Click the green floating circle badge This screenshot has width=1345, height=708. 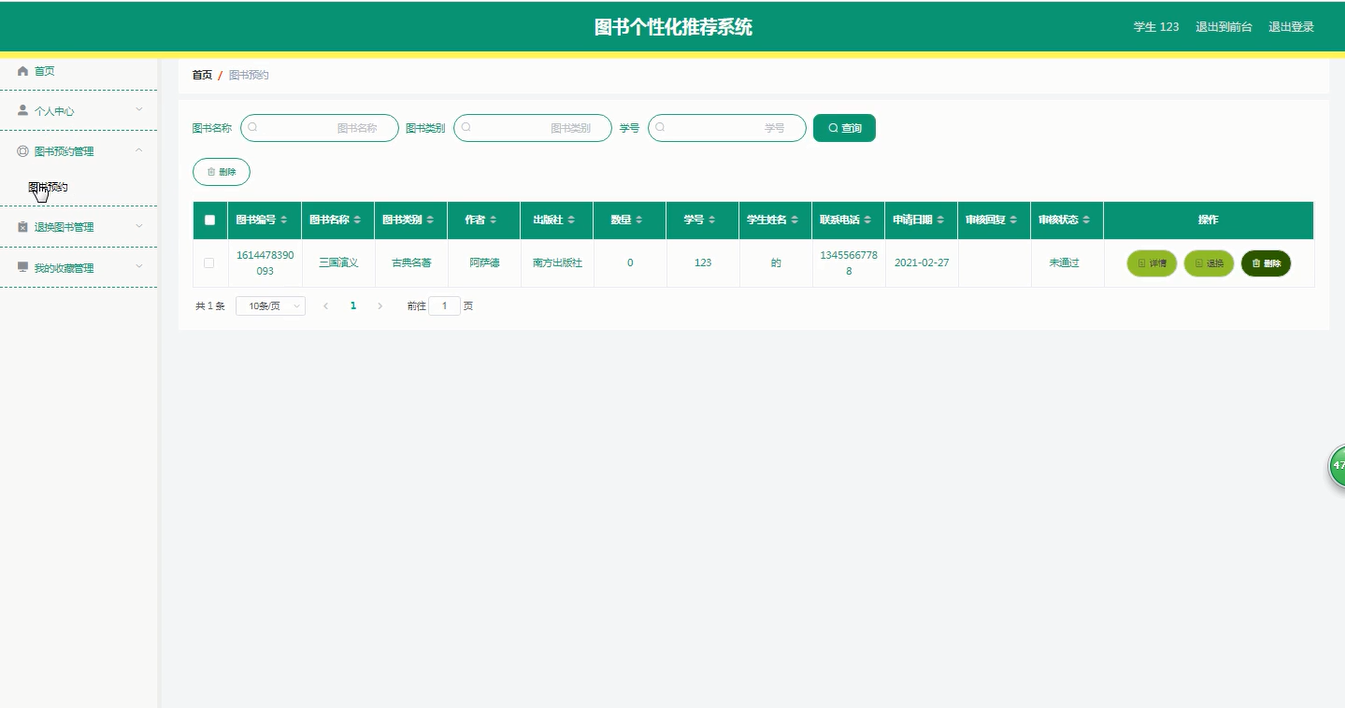1337,466
